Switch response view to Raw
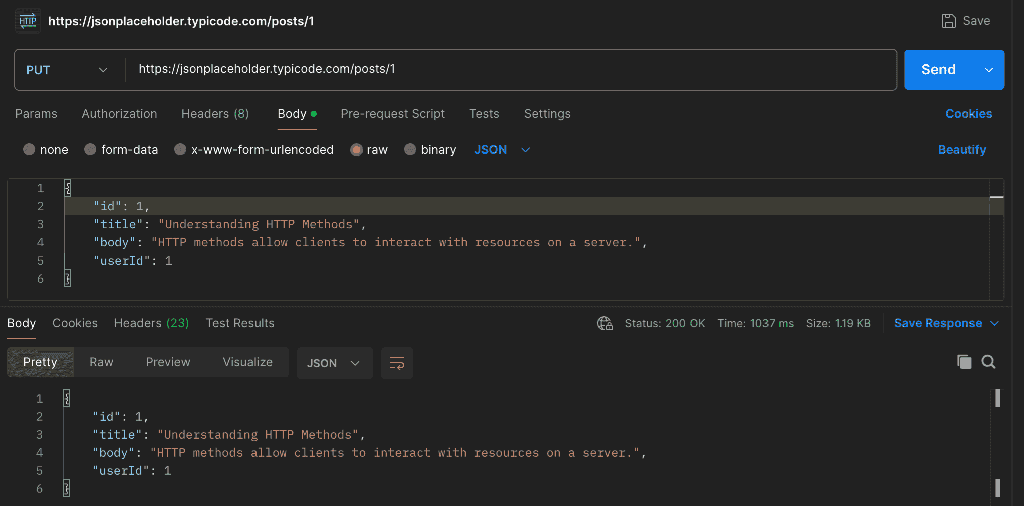 tap(101, 362)
